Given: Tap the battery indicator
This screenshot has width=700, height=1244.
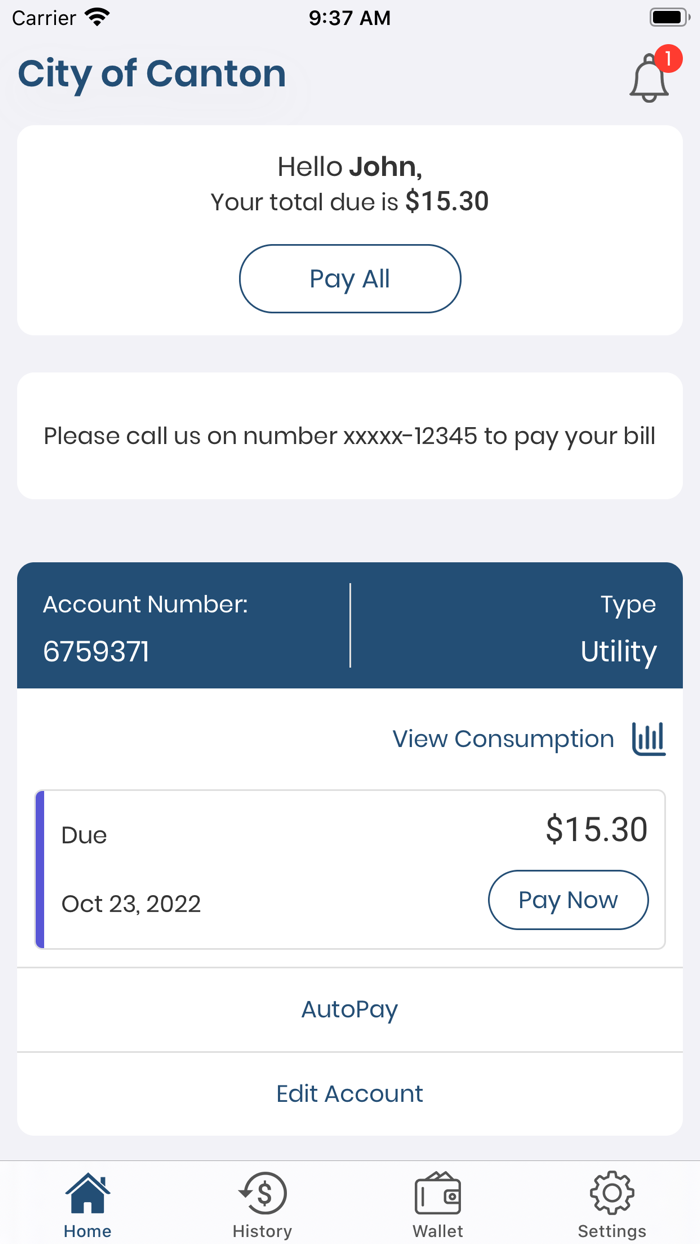Looking at the screenshot, I should (669, 15).
